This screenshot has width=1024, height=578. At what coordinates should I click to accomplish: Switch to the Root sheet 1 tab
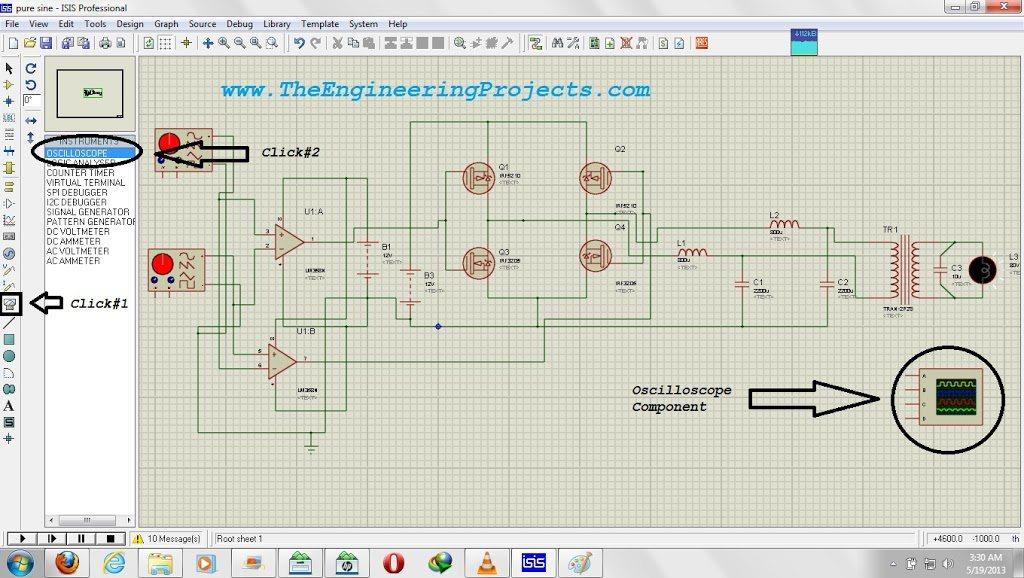240,538
